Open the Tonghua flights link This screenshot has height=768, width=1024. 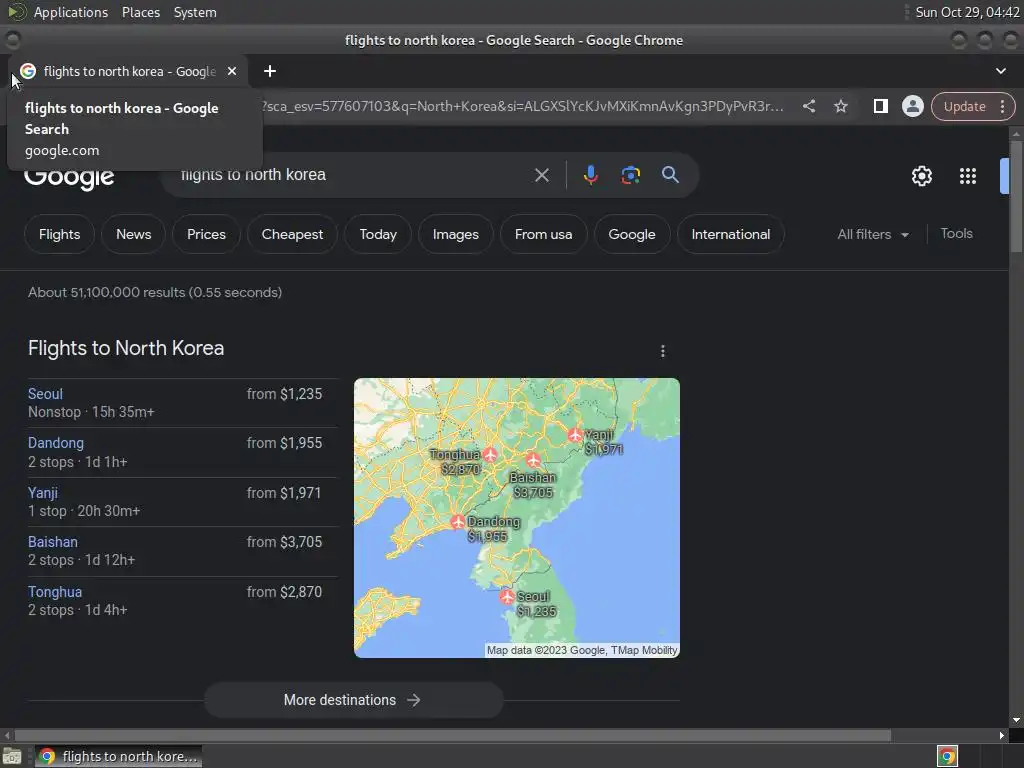pyautogui.click(x=54, y=592)
